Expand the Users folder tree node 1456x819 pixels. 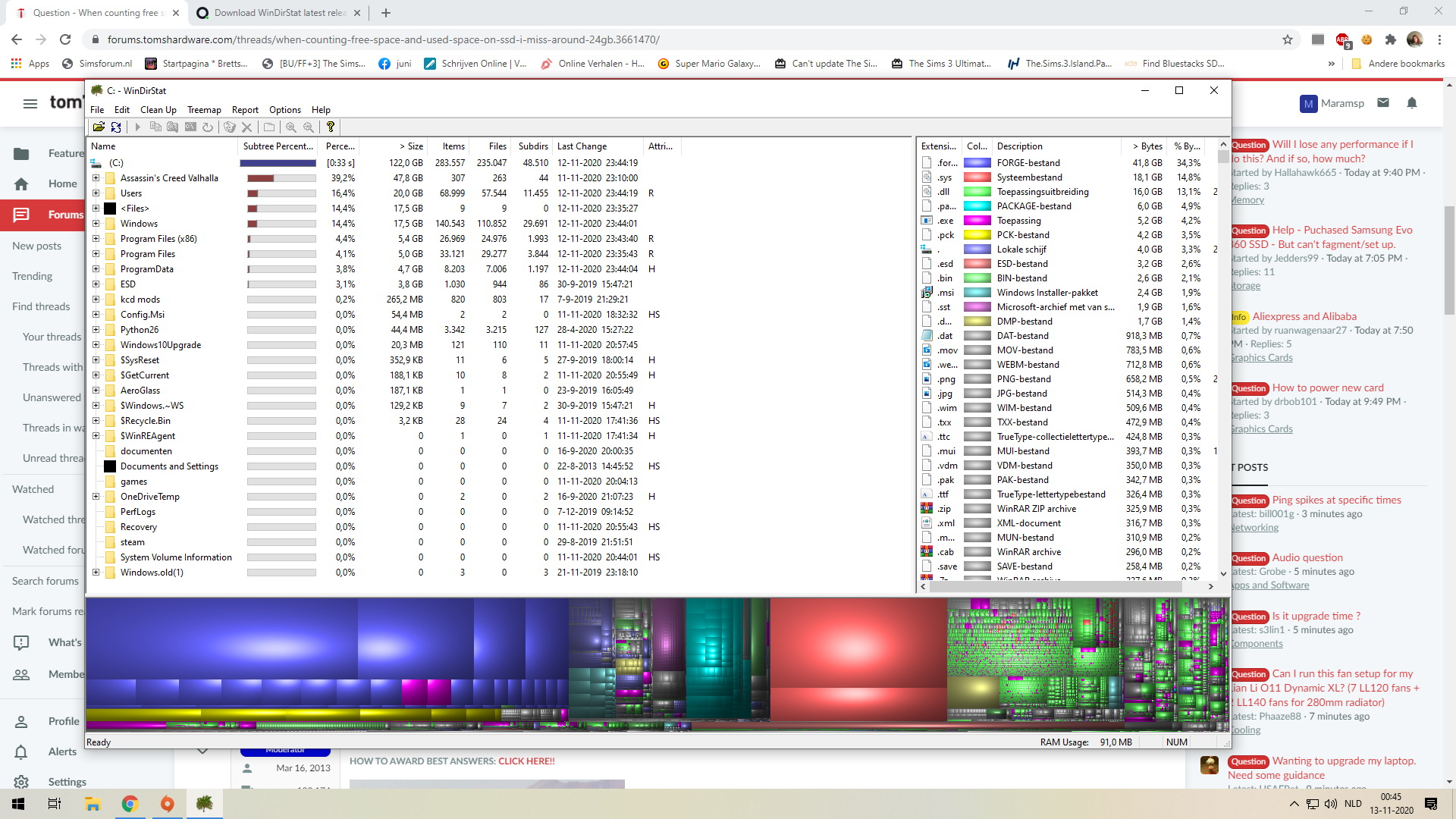(x=96, y=193)
